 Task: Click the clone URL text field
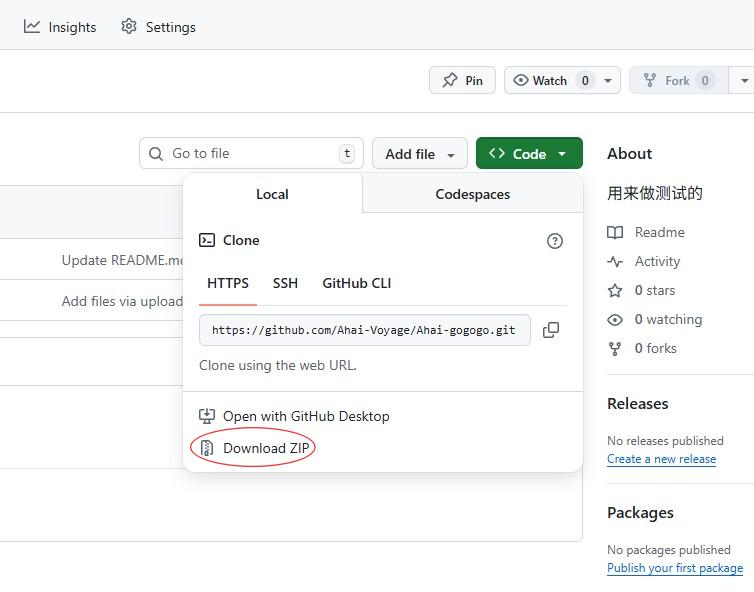click(364, 330)
